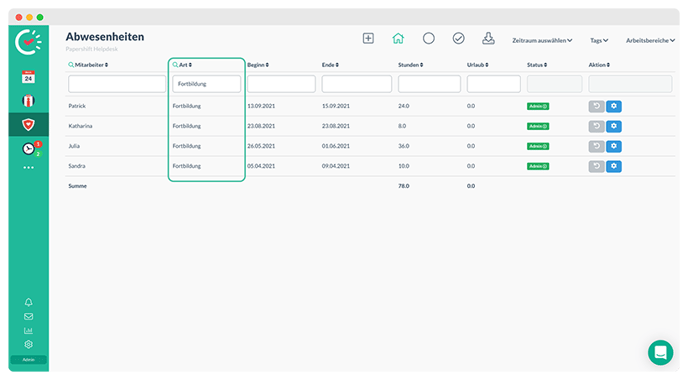This screenshot has width=688, height=380.
Task: Sort by the Urlaub column
Action: point(478,65)
